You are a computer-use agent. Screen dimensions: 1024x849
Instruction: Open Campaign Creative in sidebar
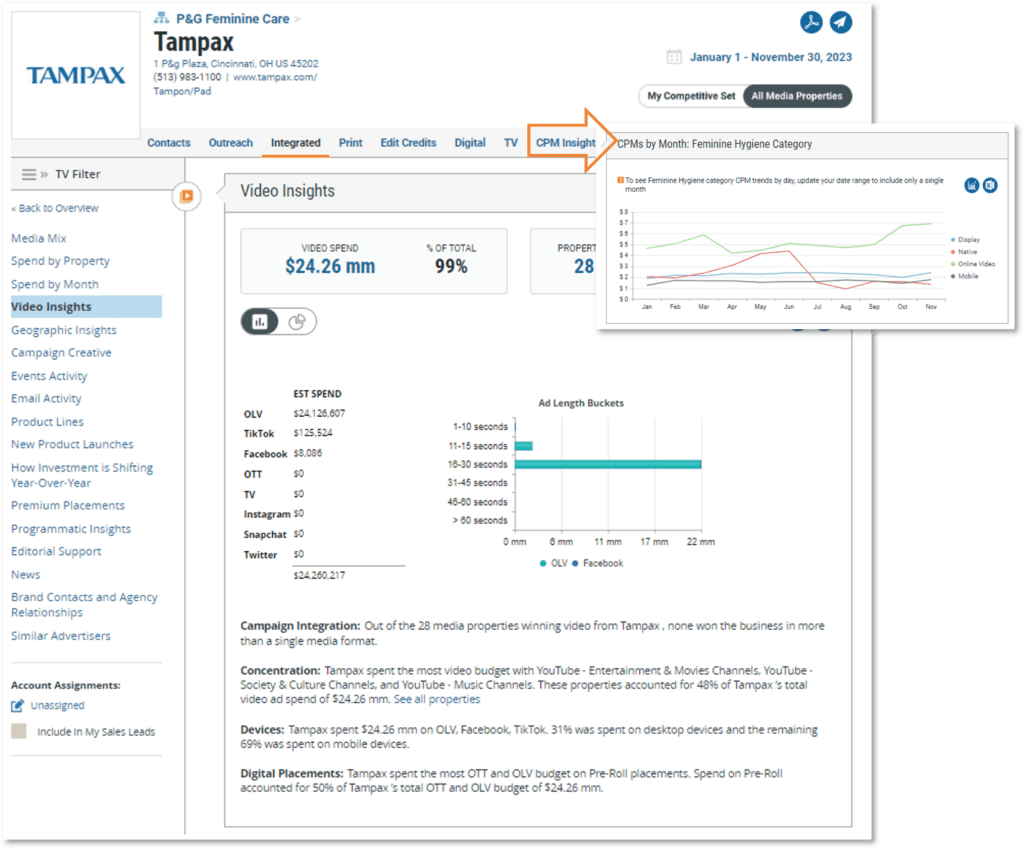61,353
